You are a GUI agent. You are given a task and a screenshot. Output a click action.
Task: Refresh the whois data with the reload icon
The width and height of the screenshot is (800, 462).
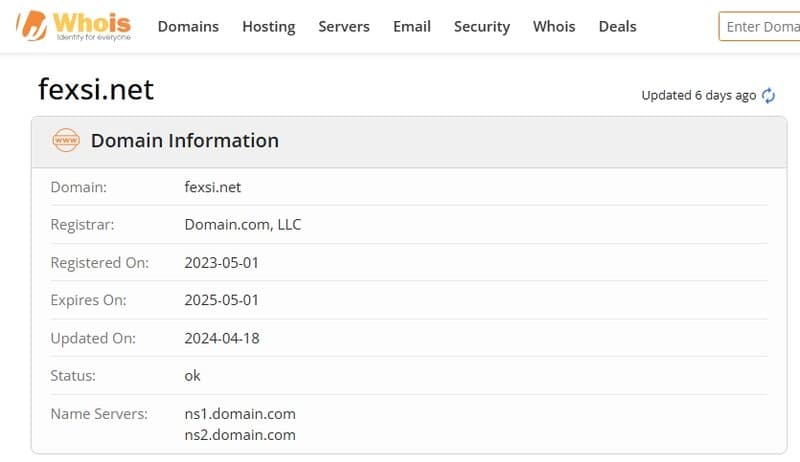click(768, 96)
